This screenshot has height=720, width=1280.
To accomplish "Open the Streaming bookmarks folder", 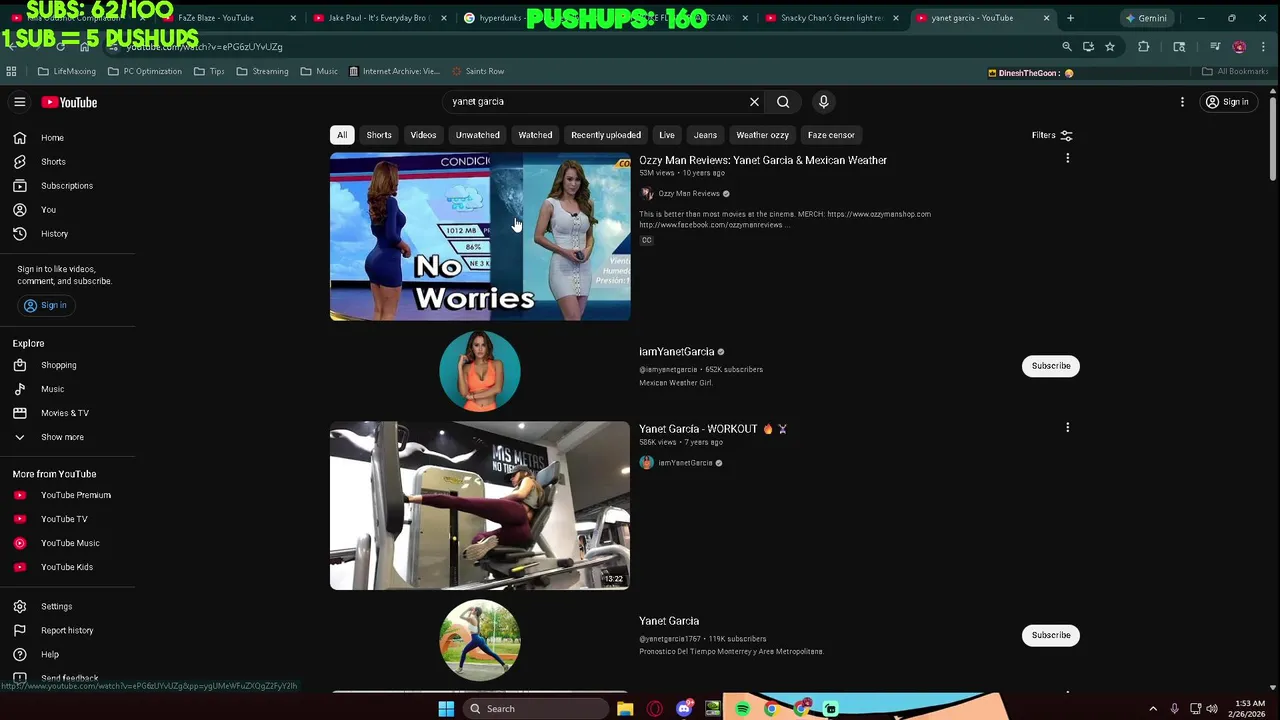I will pyautogui.click(x=262, y=71).
